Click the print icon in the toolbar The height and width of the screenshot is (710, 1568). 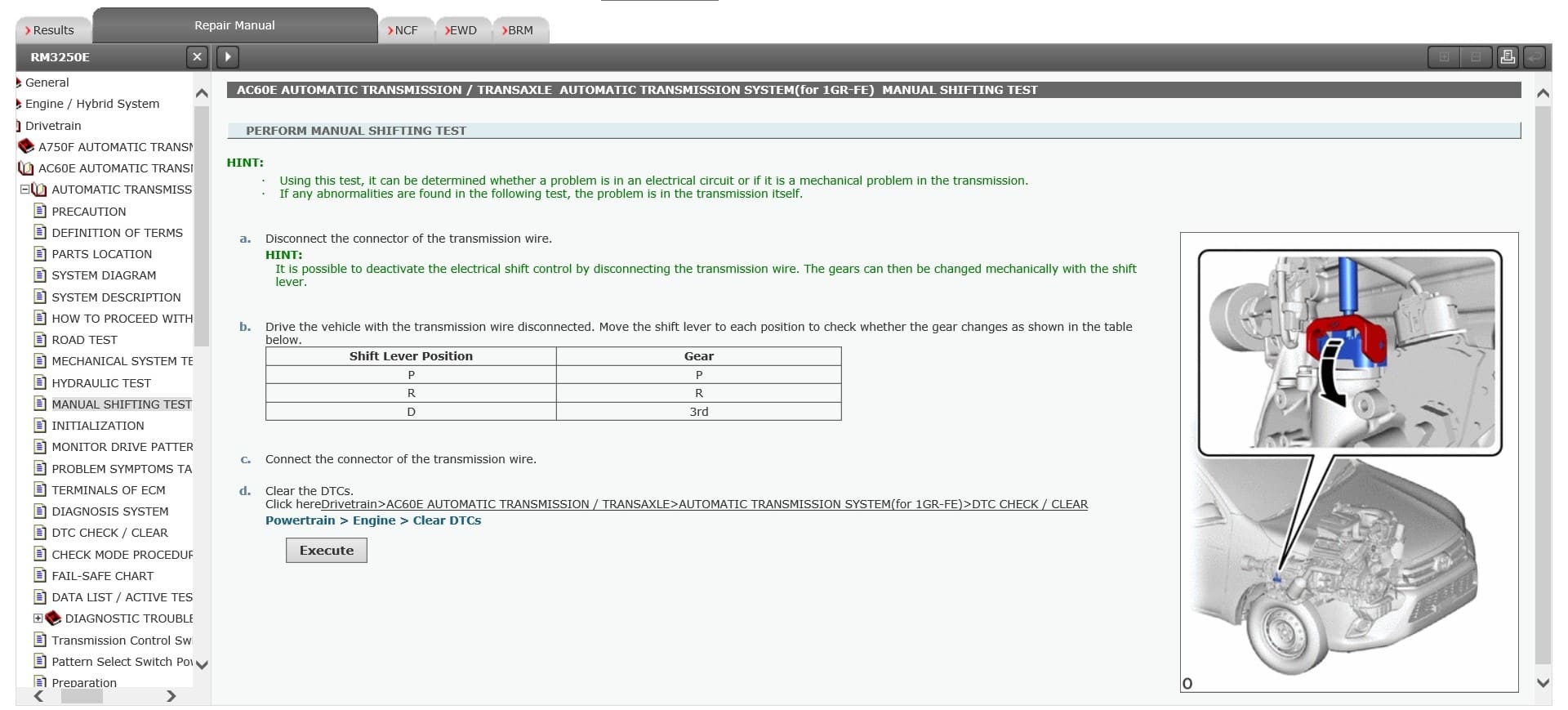1508,56
